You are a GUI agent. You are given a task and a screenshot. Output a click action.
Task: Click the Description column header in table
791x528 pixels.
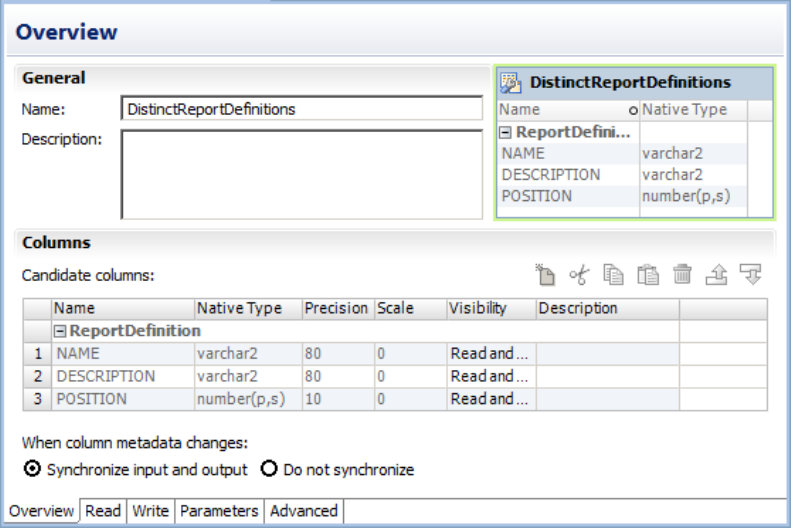[x=607, y=309]
